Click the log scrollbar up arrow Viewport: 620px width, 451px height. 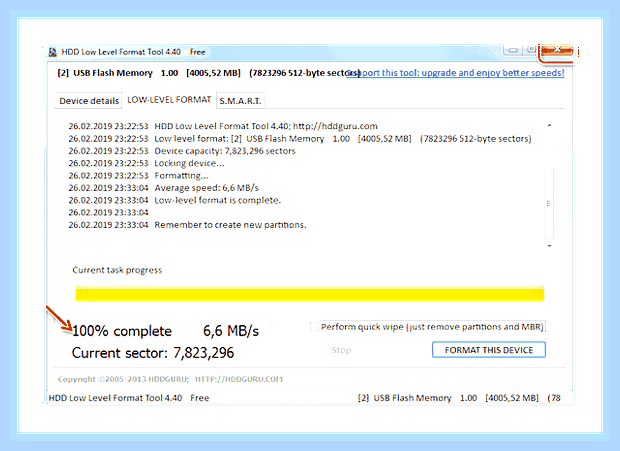click(549, 126)
